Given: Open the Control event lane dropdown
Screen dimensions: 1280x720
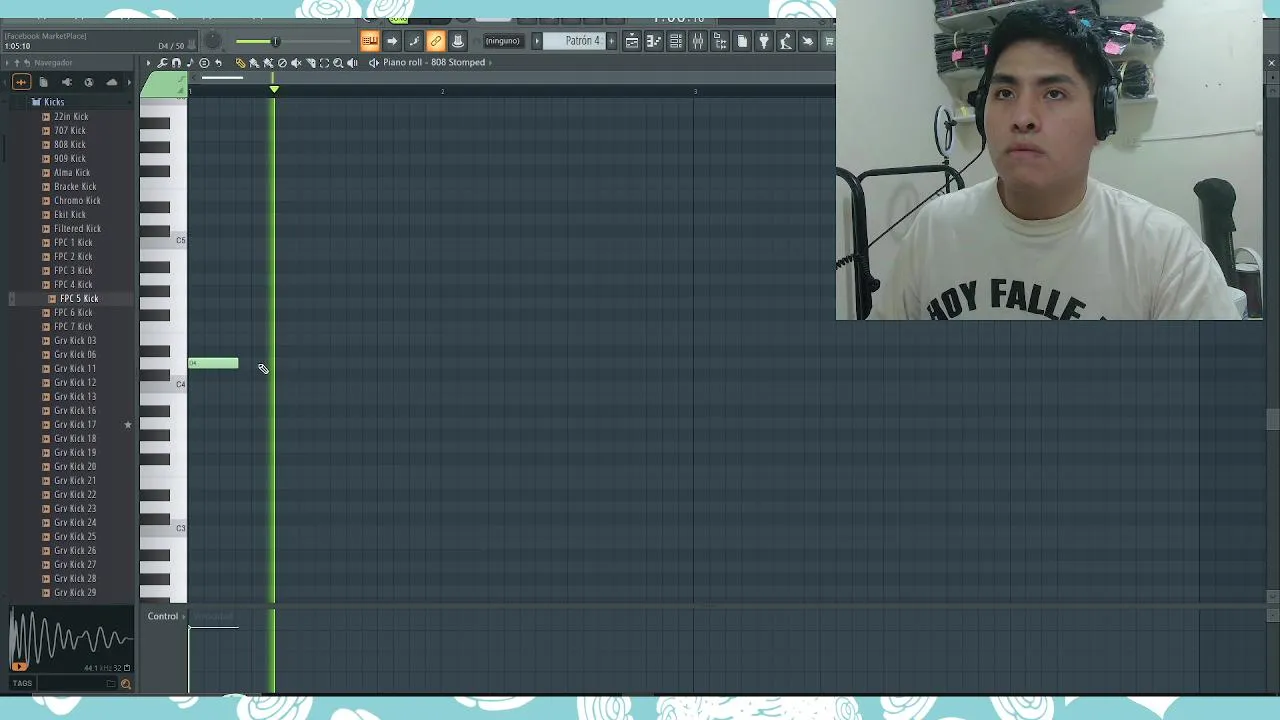Looking at the screenshot, I should [x=166, y=616].
